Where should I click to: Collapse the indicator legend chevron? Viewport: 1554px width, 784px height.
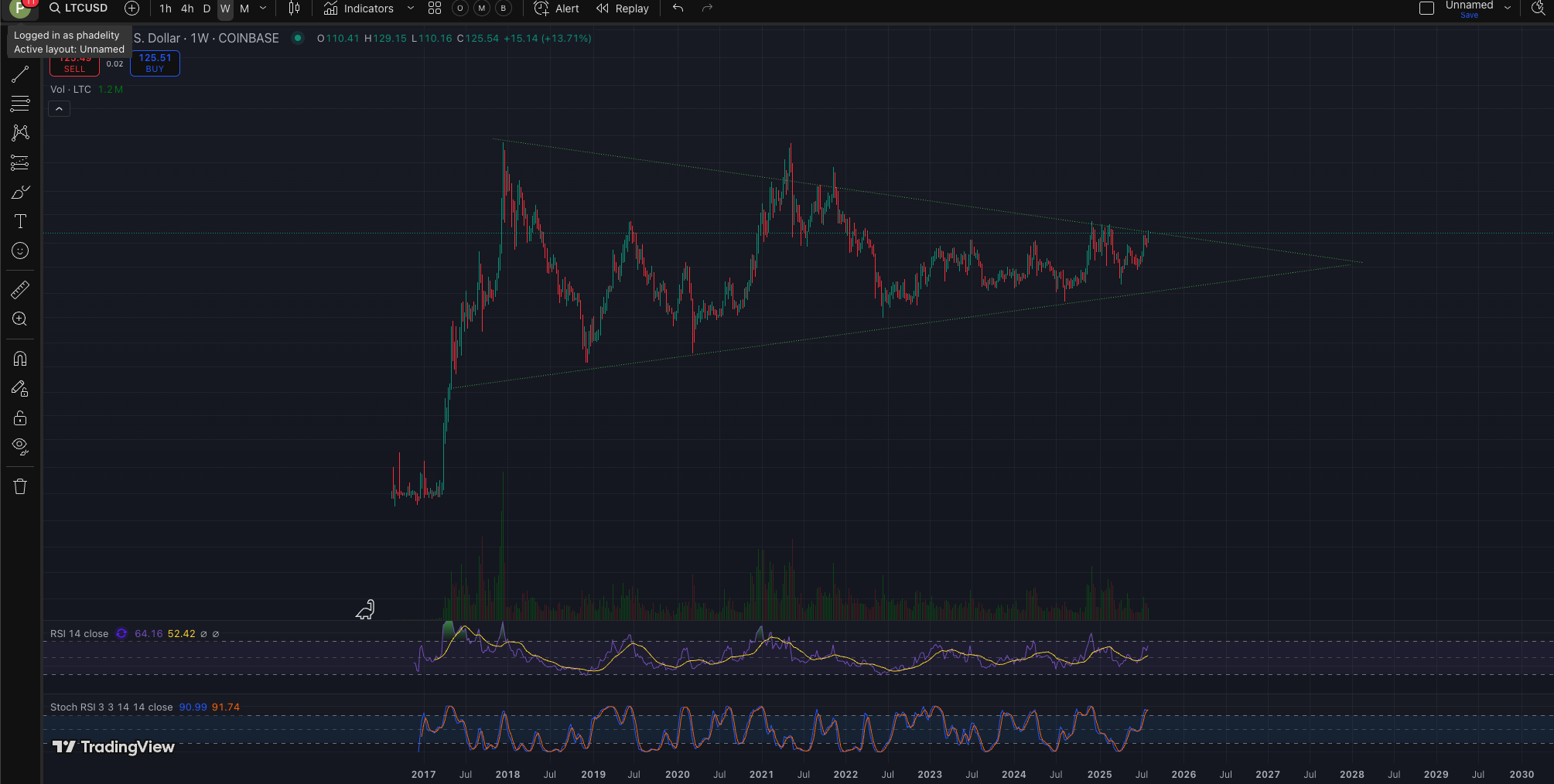[60, 109]
